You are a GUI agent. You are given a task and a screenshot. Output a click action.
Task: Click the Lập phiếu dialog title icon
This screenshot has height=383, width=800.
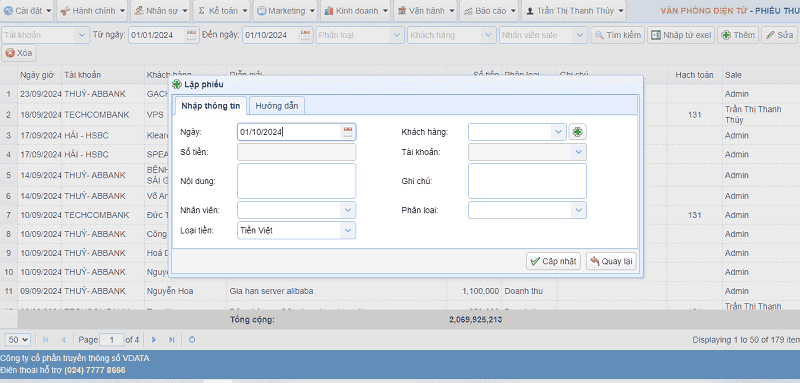[x=177, y=85]
